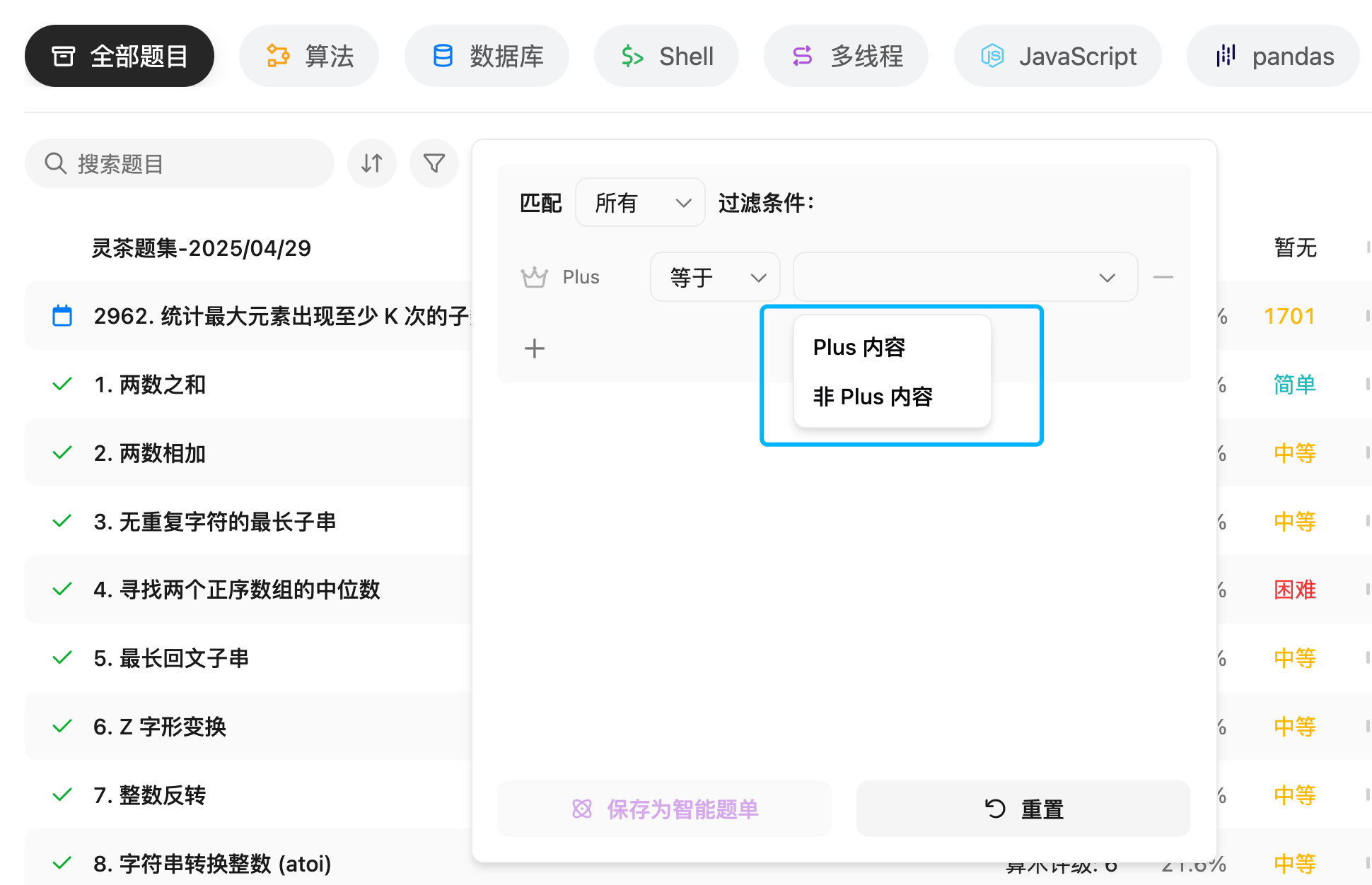Open problem 3. 无重复字符的最长子串
Screen dimensions: 1372x885
tap(214, 522)
